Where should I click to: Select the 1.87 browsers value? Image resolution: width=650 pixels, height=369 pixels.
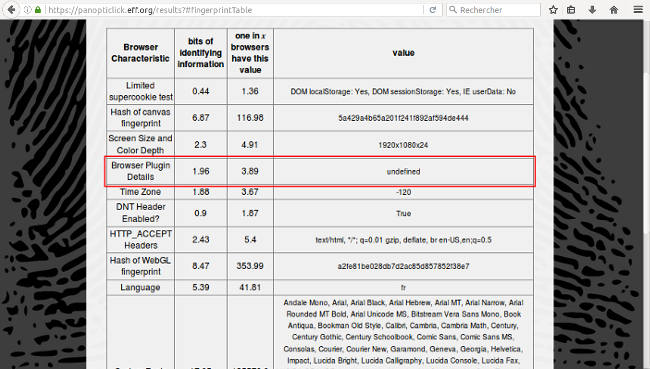tap(250, 213)
